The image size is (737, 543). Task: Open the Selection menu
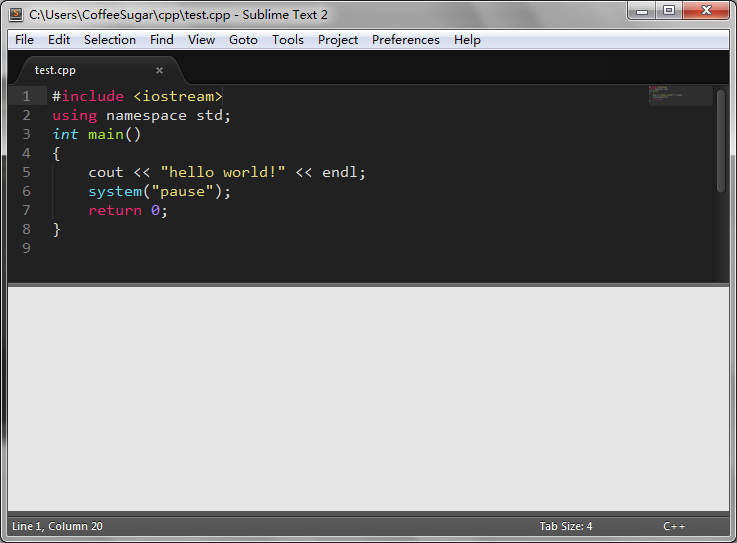point(110,40)
